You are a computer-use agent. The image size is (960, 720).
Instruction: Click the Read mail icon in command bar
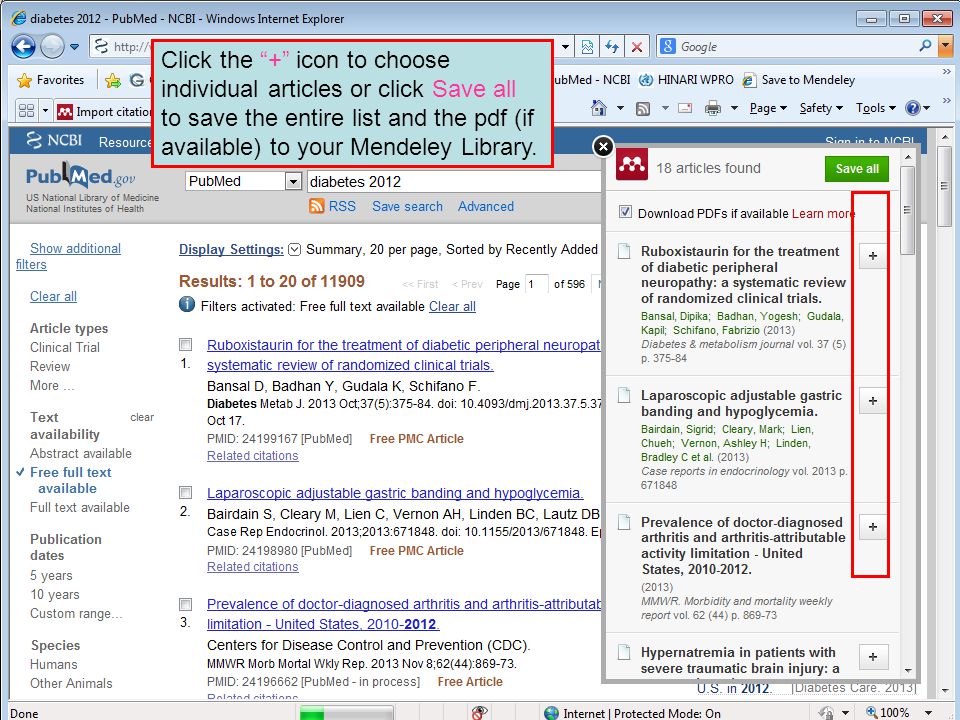[x=685, y=108]
